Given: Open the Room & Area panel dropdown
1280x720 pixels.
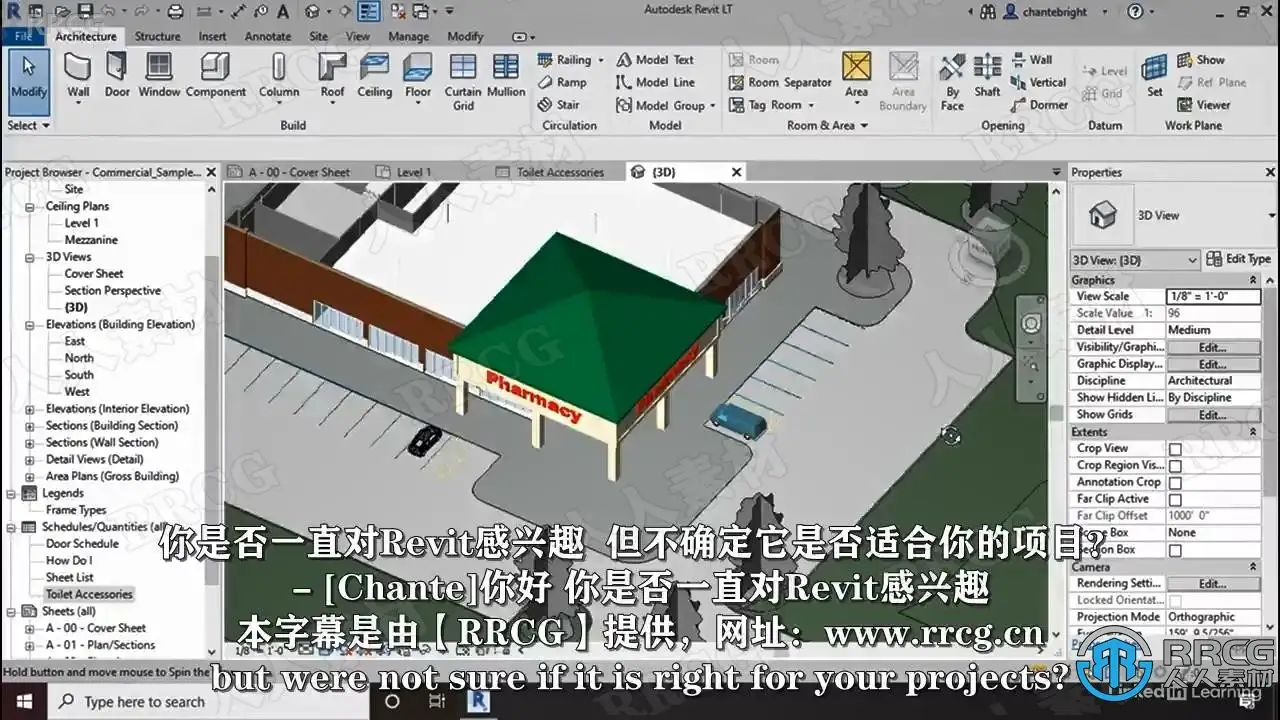Looking at the screenshot, I should tap(827, 126).
